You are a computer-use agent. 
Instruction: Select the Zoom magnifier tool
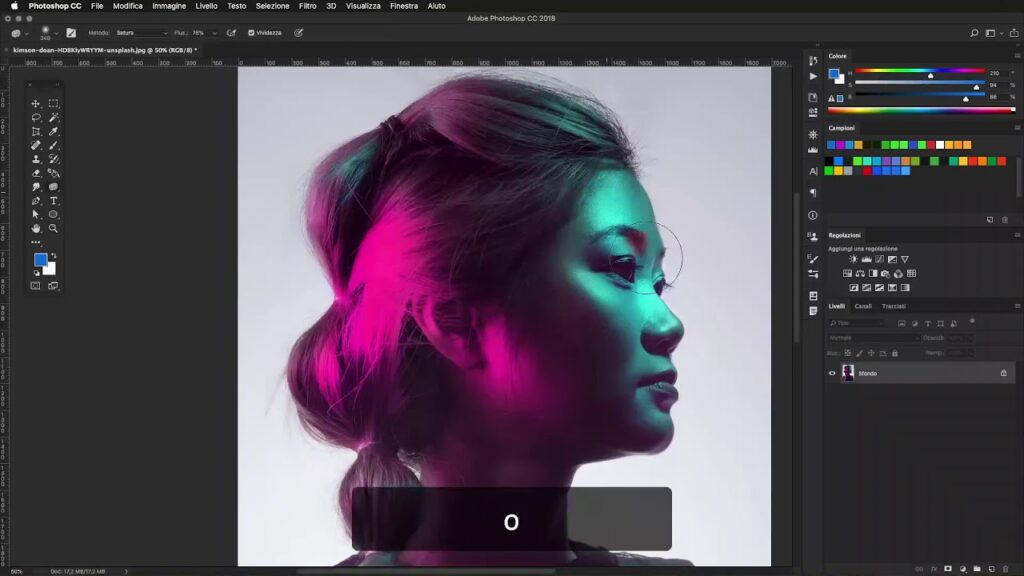click(x=54, y=228)
